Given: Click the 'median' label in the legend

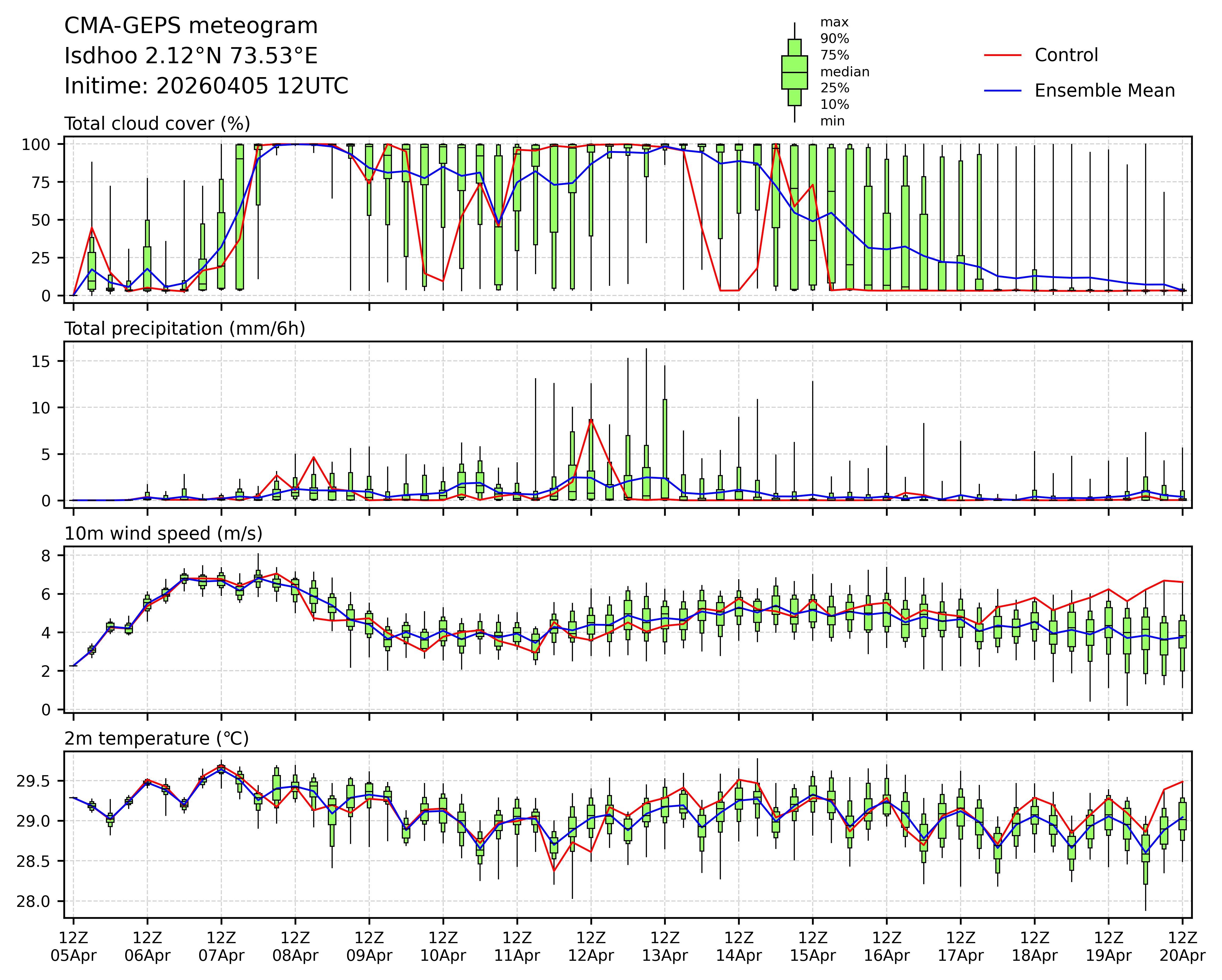Looking at the screenshot, I should pyautogui.click(x=844, y=72).
